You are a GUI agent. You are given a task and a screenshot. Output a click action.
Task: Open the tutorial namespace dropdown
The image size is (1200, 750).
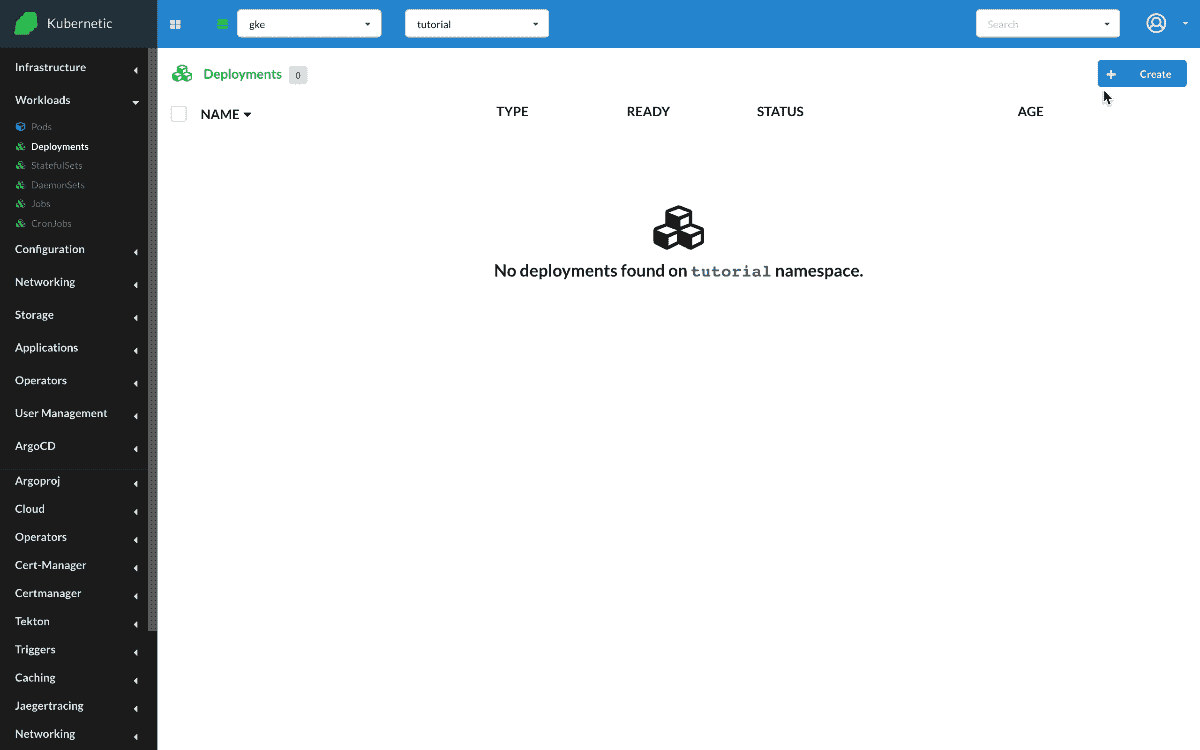click(x=476, y=23)
